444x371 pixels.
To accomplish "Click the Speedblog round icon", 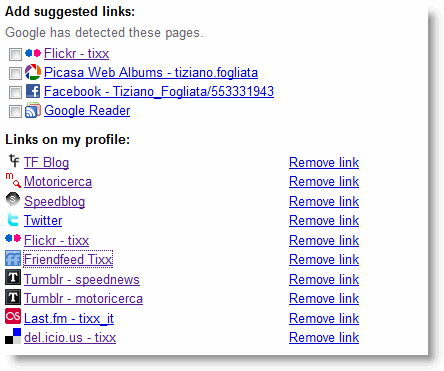I will coord(13,199).
